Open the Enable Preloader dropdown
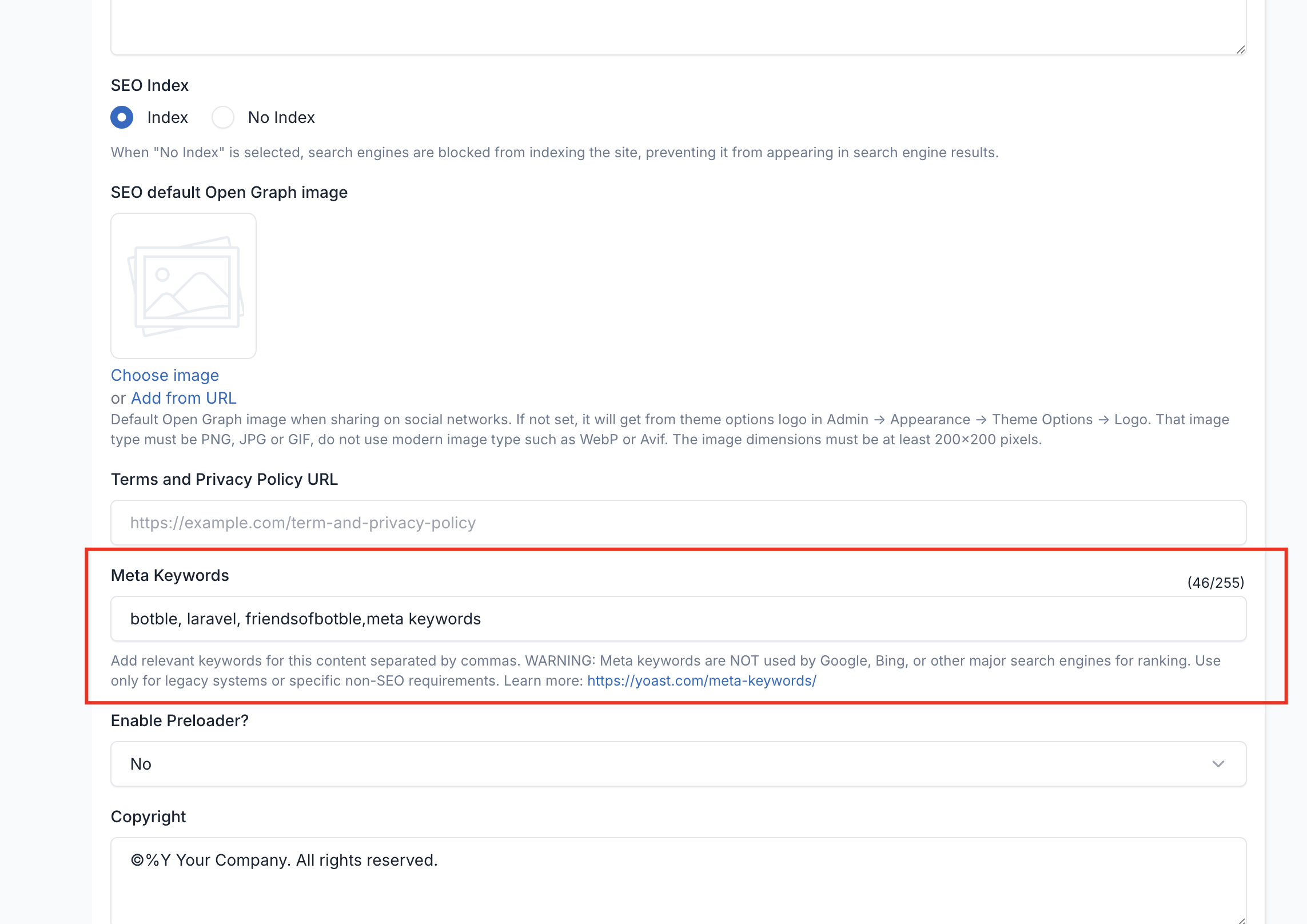Screen dimensions: 1307x924 coord(678,764)
